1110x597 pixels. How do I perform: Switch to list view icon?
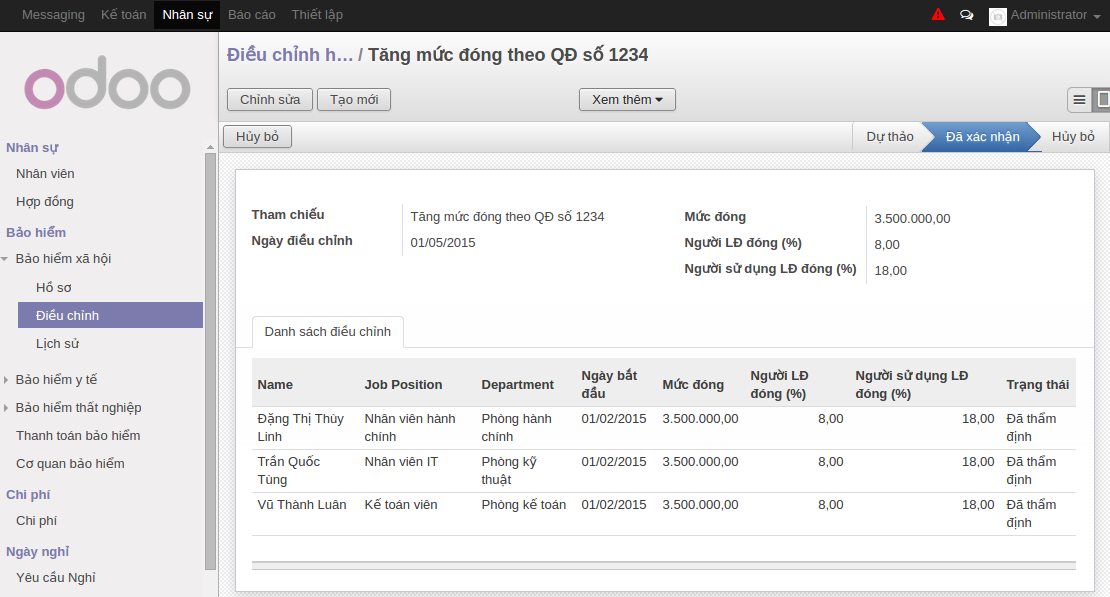pos(1079,100)
